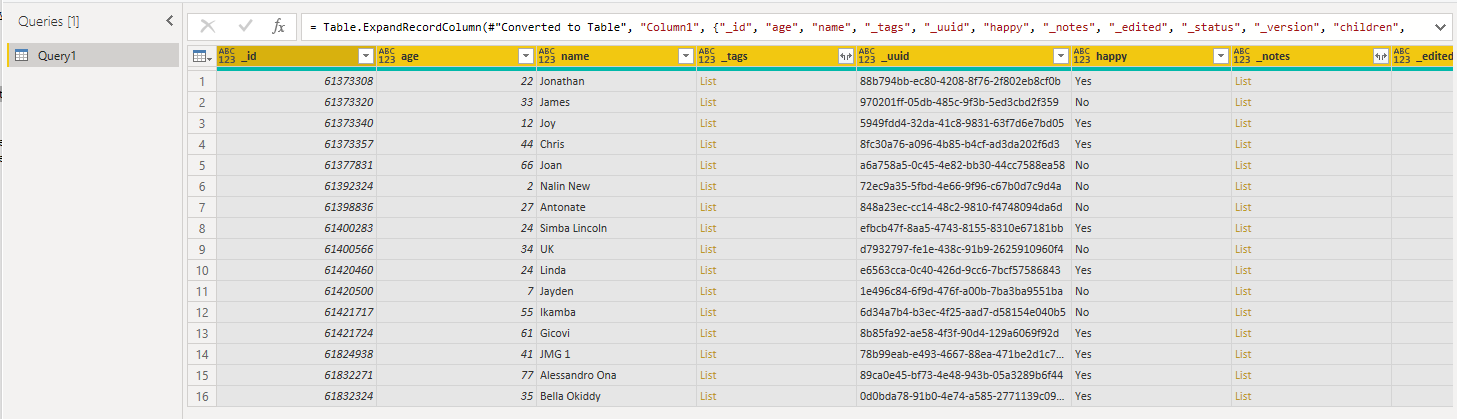Image resolution: width=1457 pixels, height=419 pixels.
Task: Click the name cell 'Jonathan'
Action: pos(616,81)
